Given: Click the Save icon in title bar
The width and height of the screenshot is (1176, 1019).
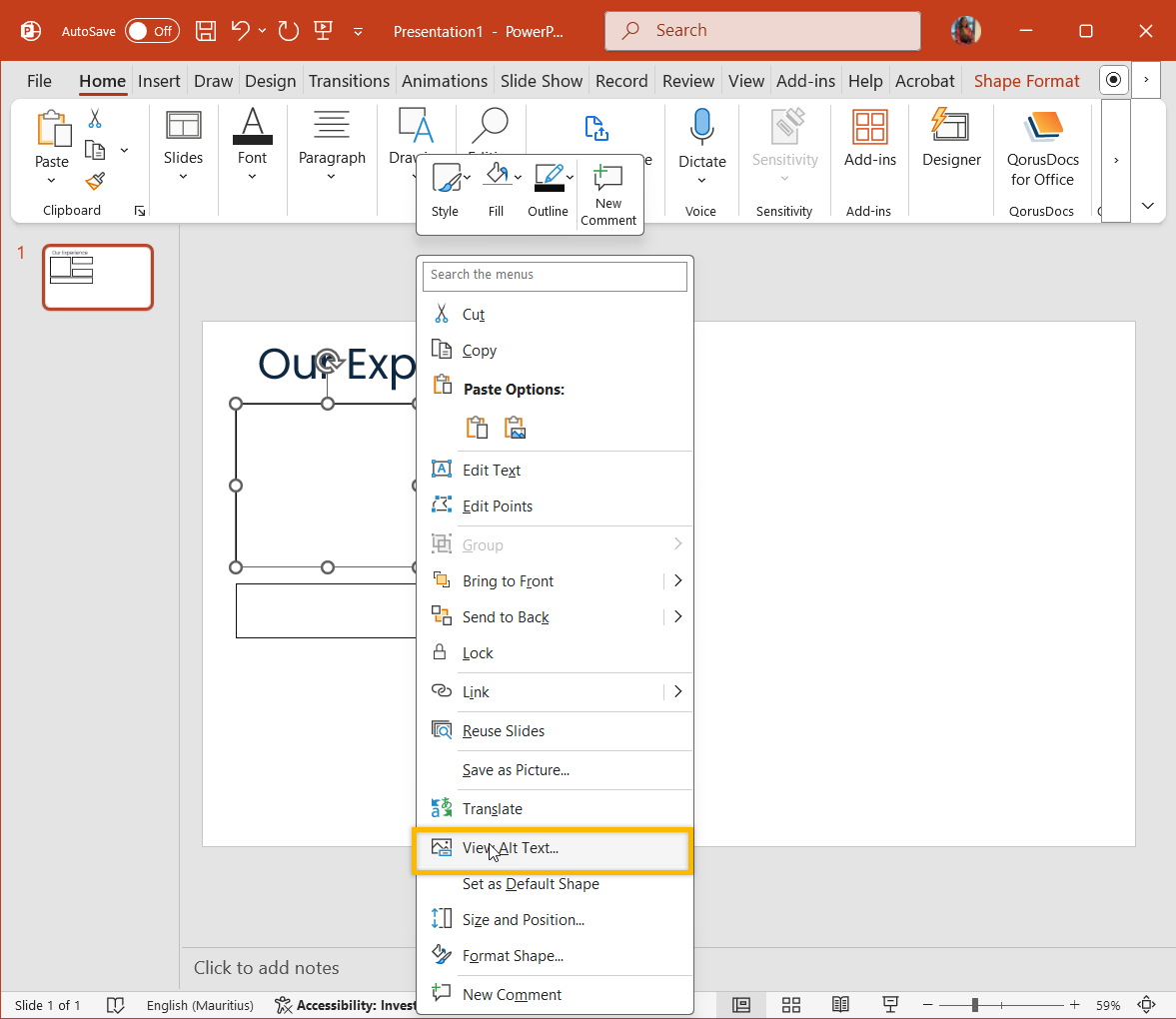Looking at the screenshot, I should tap(206, 31).
